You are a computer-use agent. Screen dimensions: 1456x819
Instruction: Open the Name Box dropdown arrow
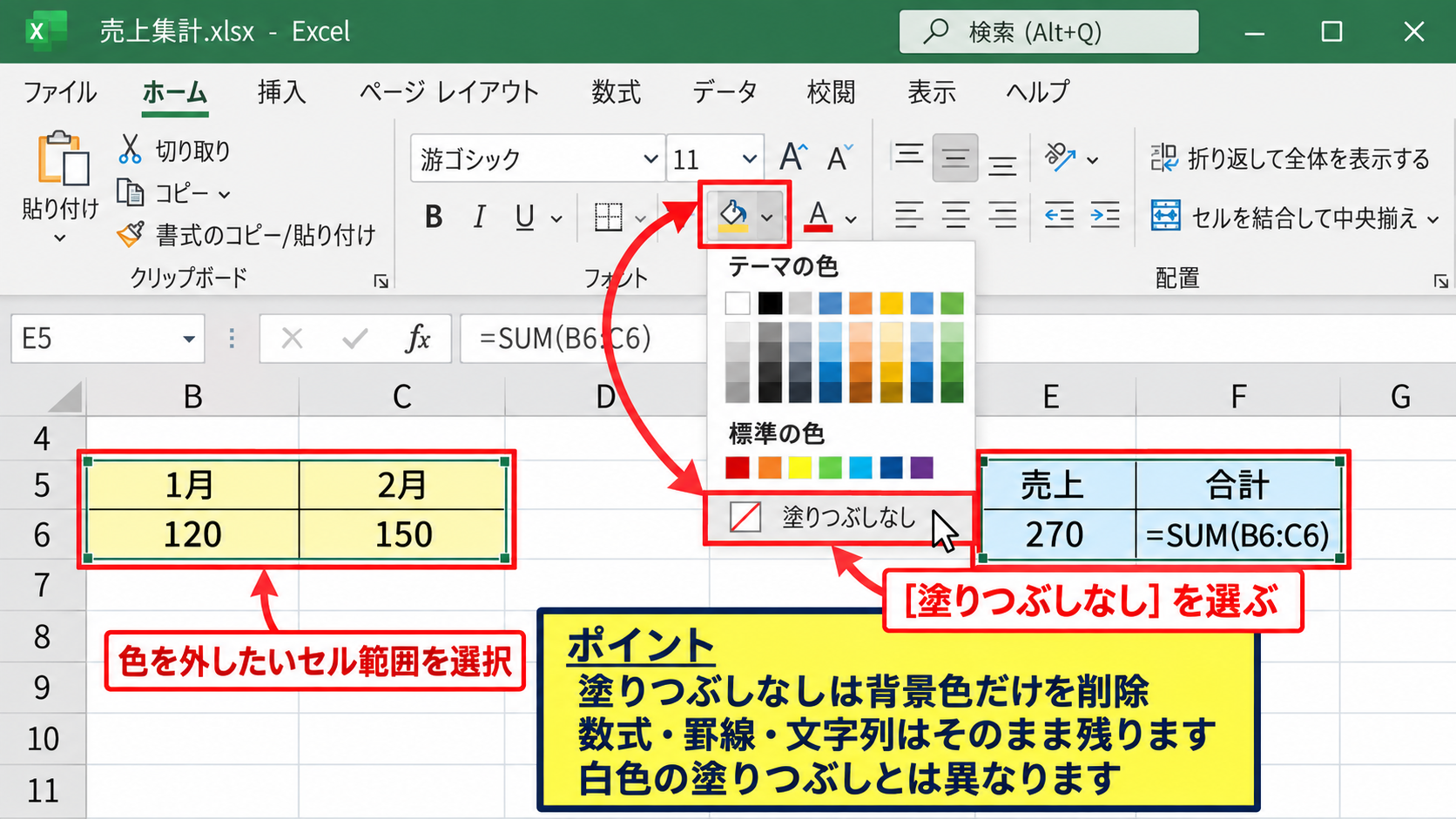click(189, 339)
